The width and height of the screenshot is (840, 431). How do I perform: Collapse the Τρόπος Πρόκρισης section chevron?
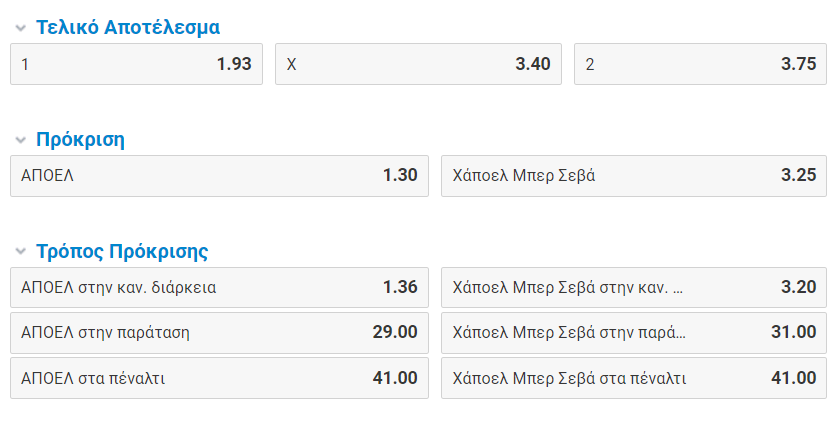(20, 252)
